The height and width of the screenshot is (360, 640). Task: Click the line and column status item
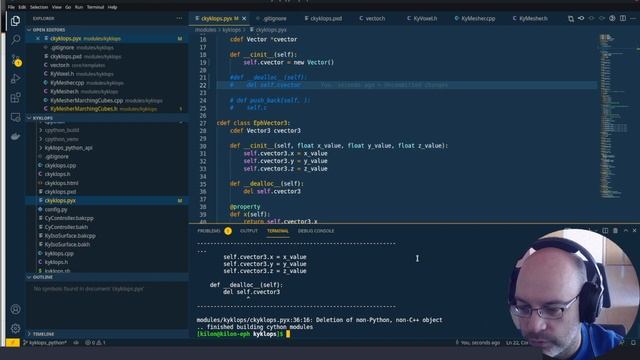tap(517, 342)
